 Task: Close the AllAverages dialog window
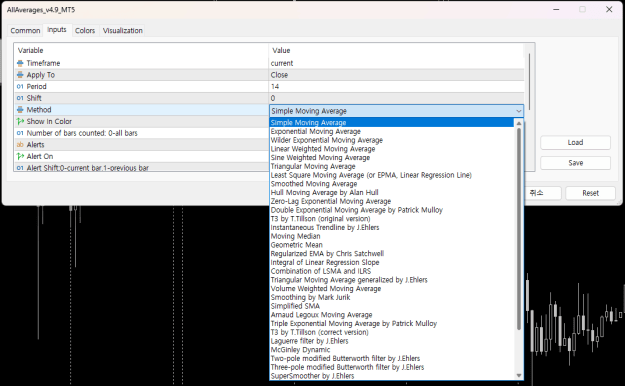click(x=609, y=9)
